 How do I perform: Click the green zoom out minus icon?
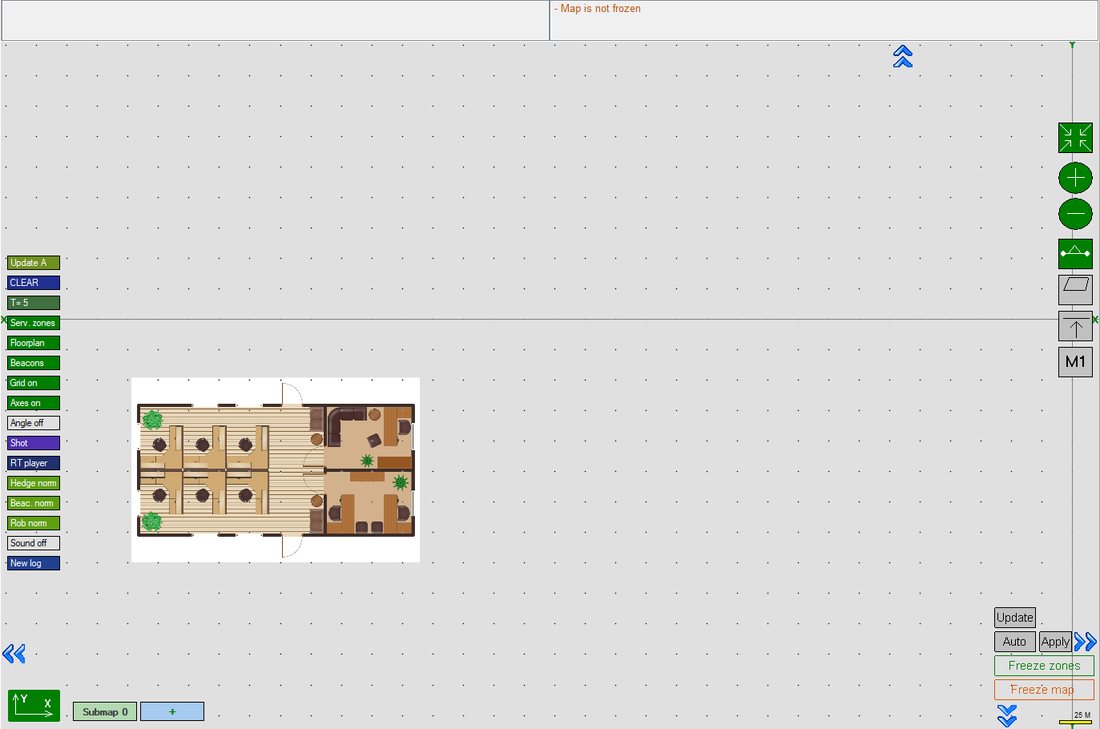coord(1075,213)
